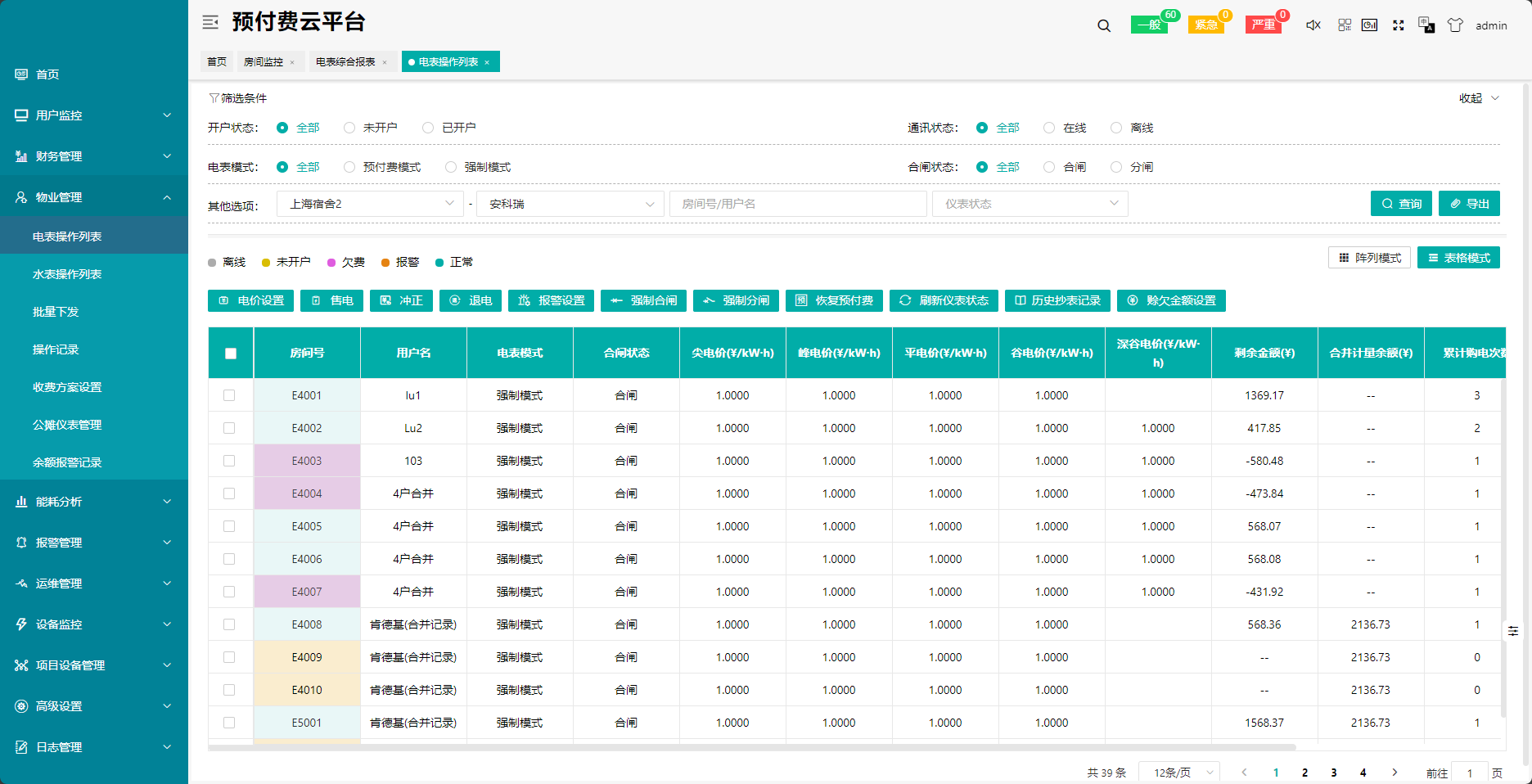Click the search magnifier icon in header
The height and width of the screenshot is (784, 1532).
pos(1104,25)
